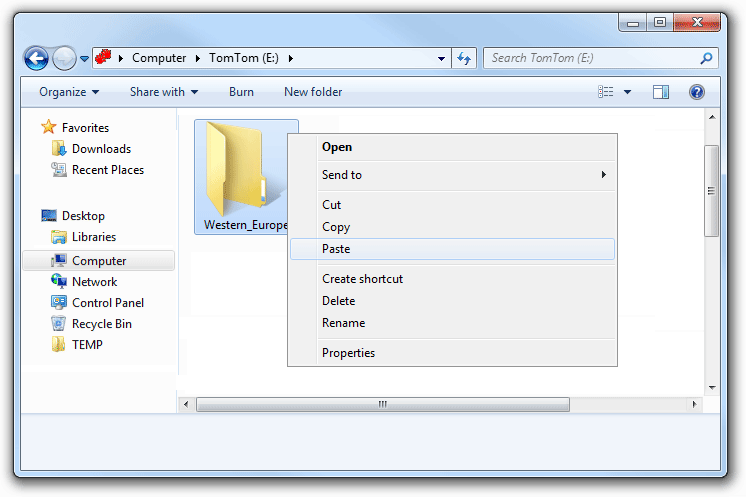The height and width of the screenshot is (497, 746).
Task: Click the Burn toolbar button
Action: pos(241,92)
